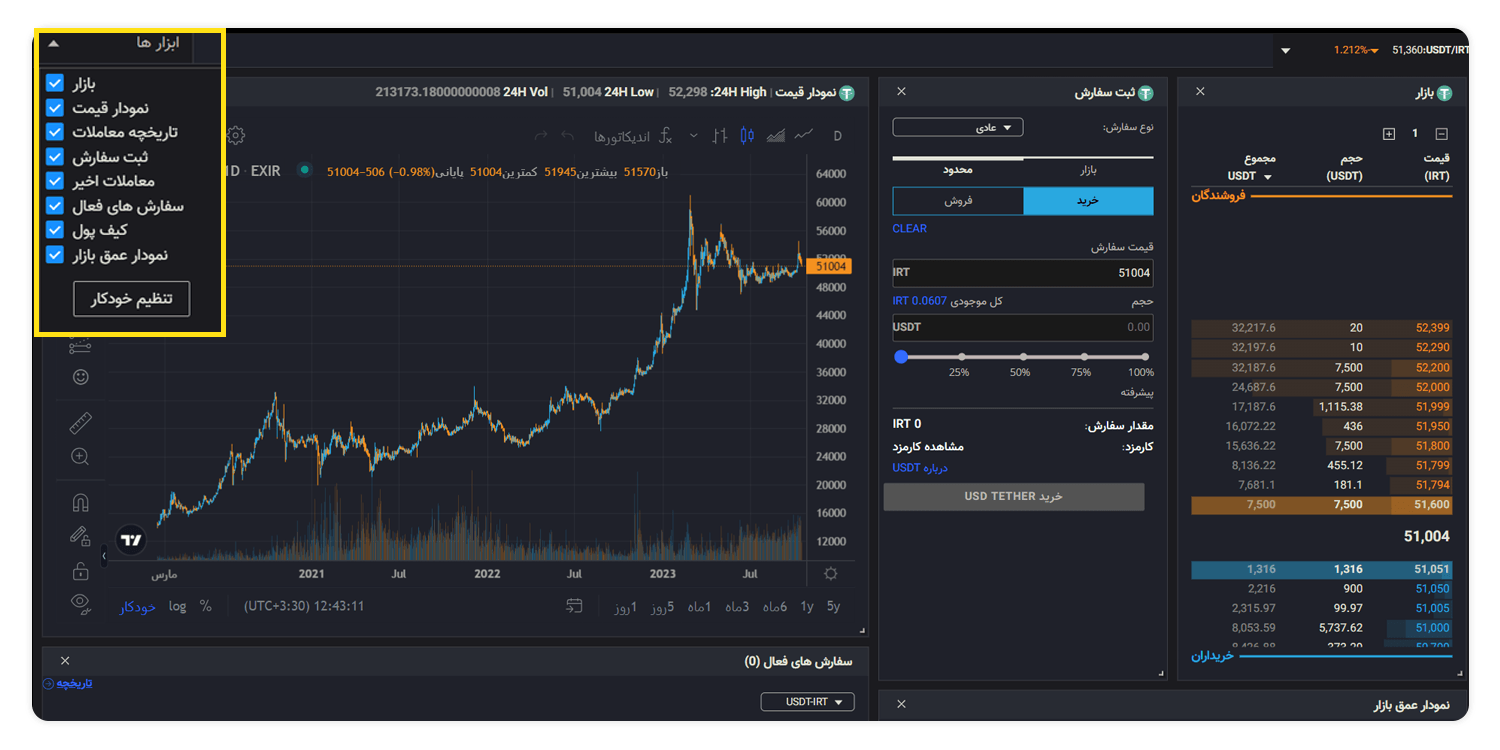The width and height of the screenshot is (1500, 750).
Task: Click the 50% mark on volume slider
Action: (x=1023, y=357)
